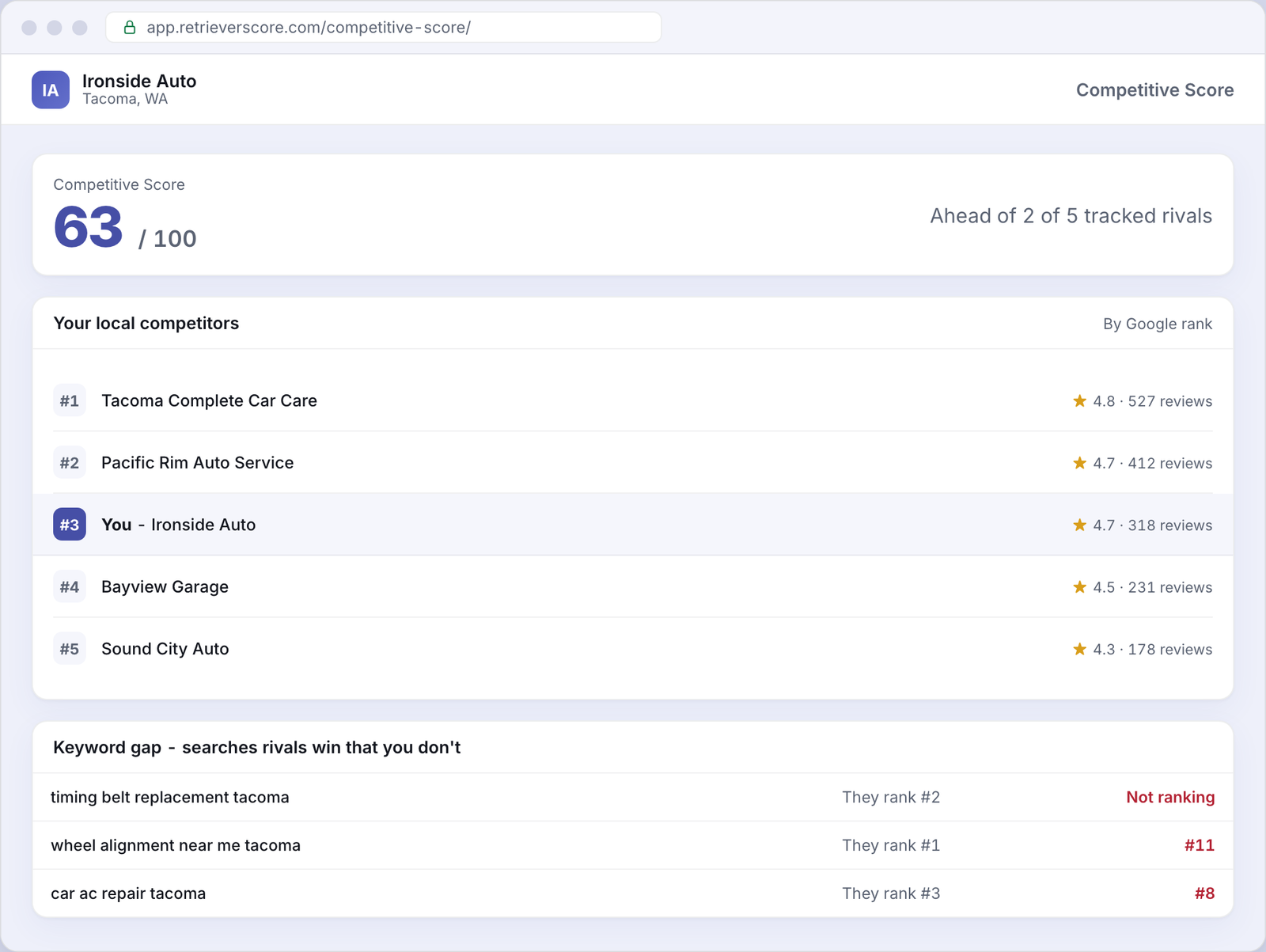Screen dimensions: 1266x952
Task: Click the red #8 rank value
Action: tap(1204, 893)
